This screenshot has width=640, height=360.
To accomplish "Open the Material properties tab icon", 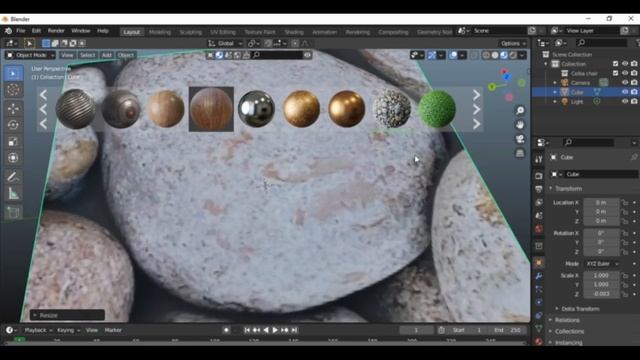I will [539, 342].
